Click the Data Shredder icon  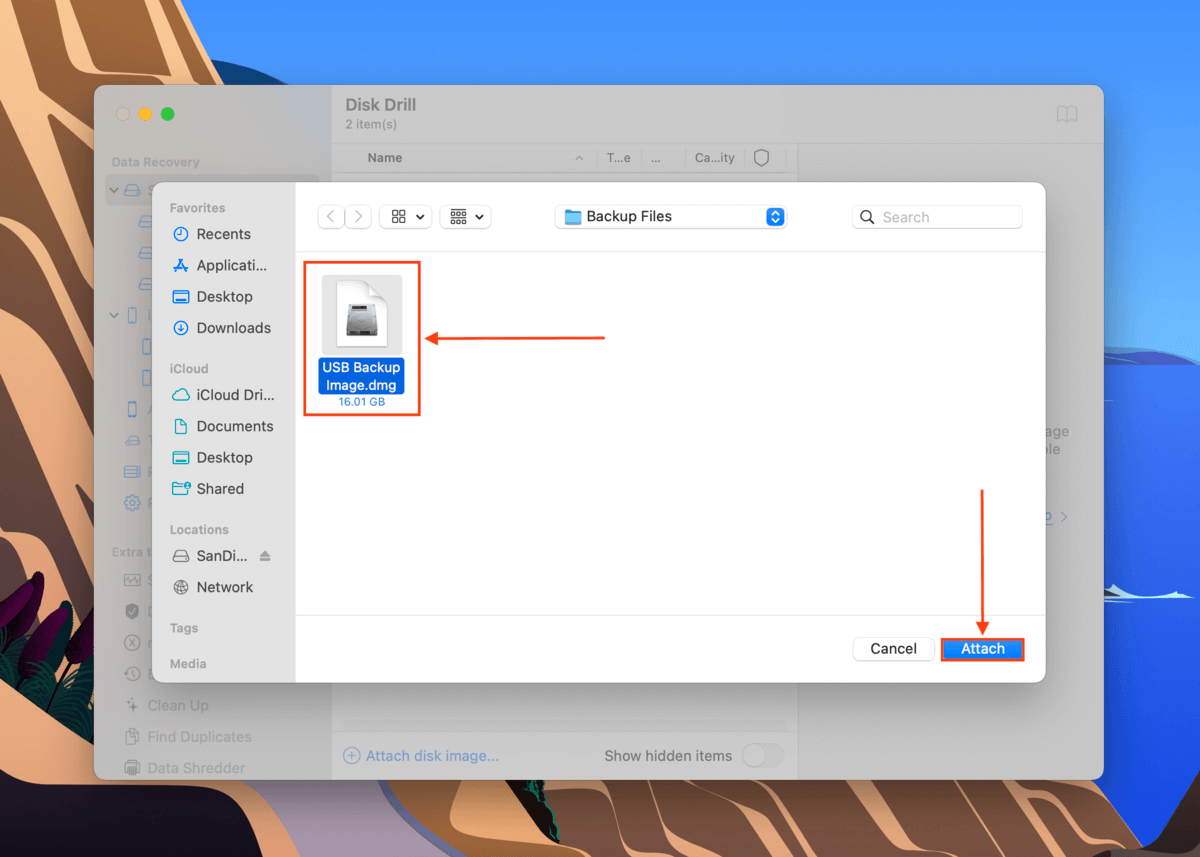[132, 768]
